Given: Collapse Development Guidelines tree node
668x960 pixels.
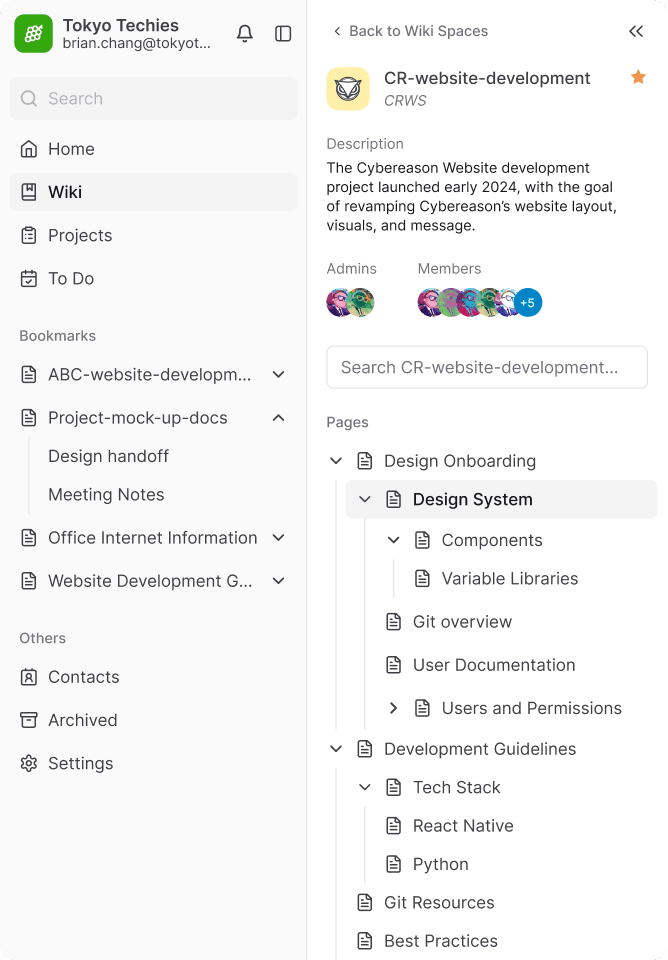Looking at the screenshot, I should [x=336, y=749].
